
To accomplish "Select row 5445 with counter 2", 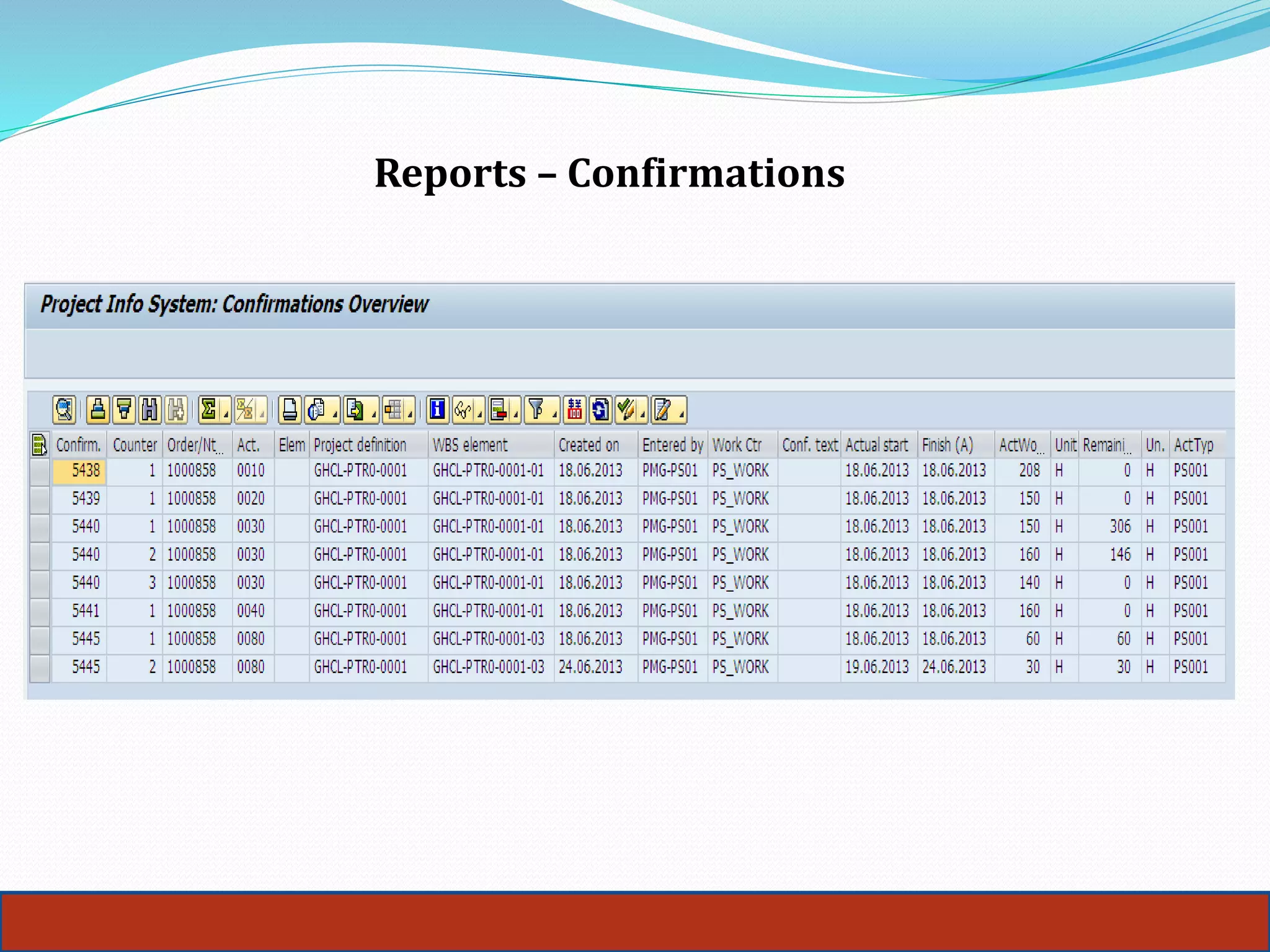I will point(40,668).
